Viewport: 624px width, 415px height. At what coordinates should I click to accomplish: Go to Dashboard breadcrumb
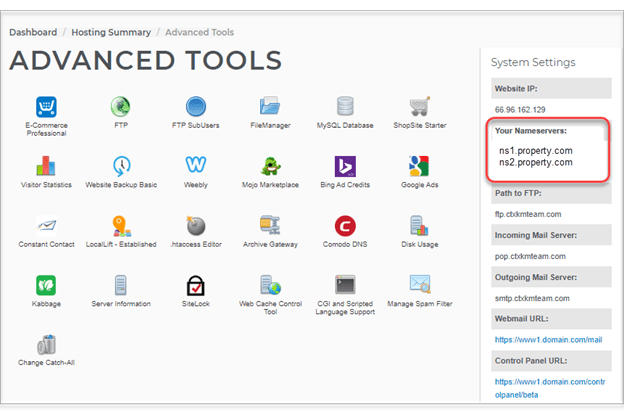point(33,32)
